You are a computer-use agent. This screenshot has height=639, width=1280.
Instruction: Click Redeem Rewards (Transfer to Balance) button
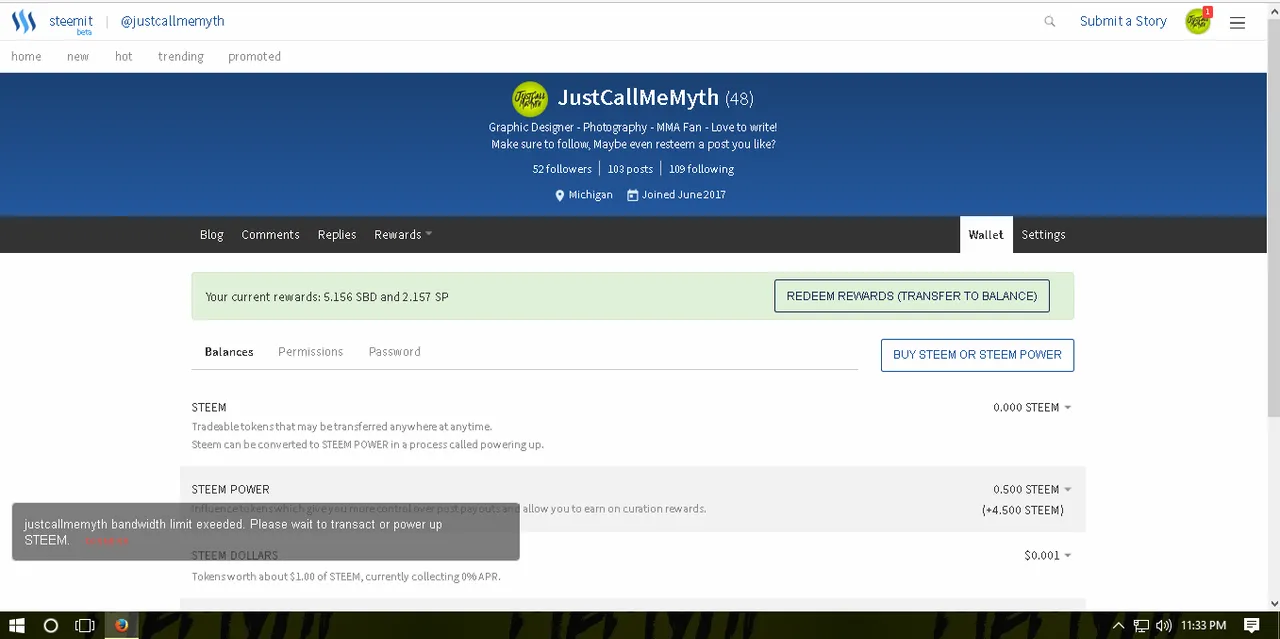[x=912, y=296]
